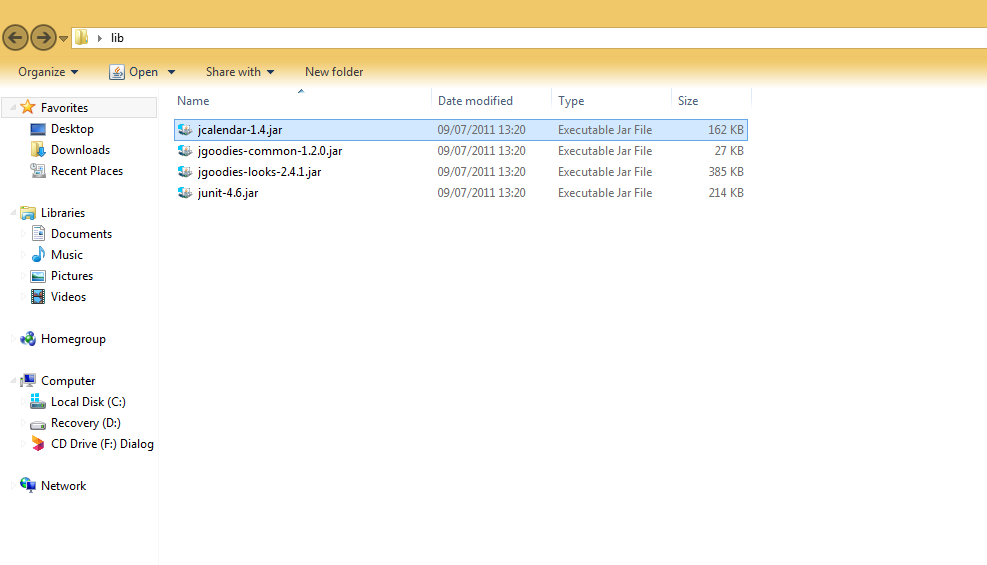Select the lib segment in address bar
Viewport: 987px width, 565px height.
pos(117,38)
